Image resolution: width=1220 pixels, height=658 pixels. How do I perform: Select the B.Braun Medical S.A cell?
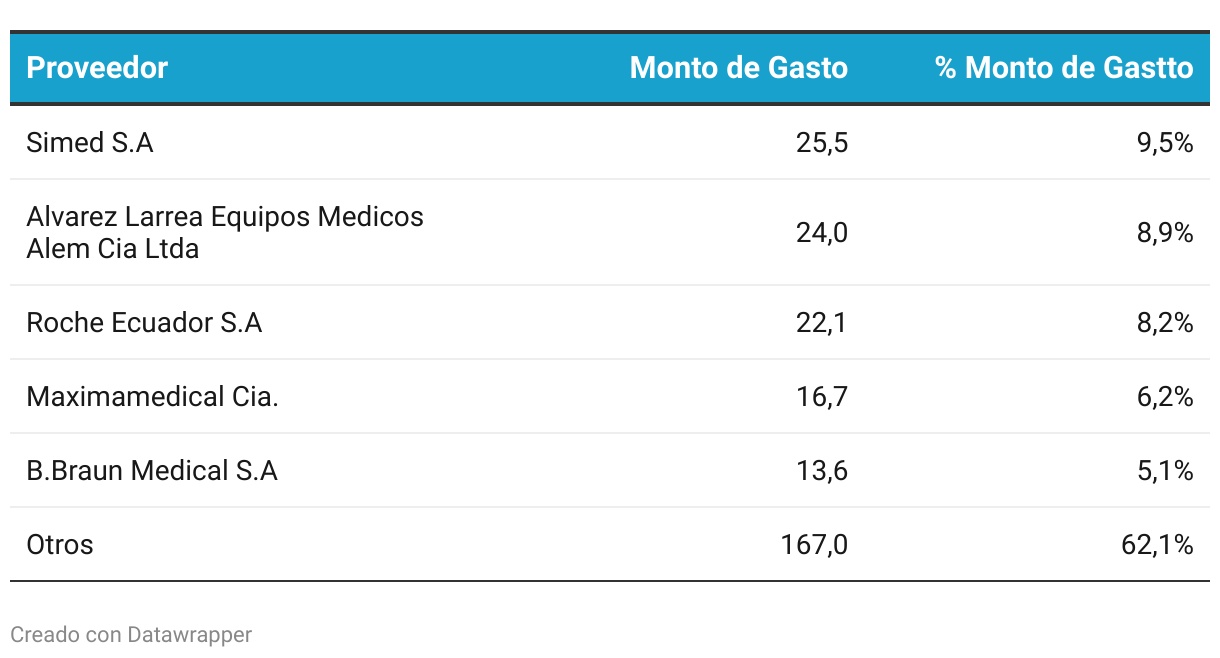152,471
